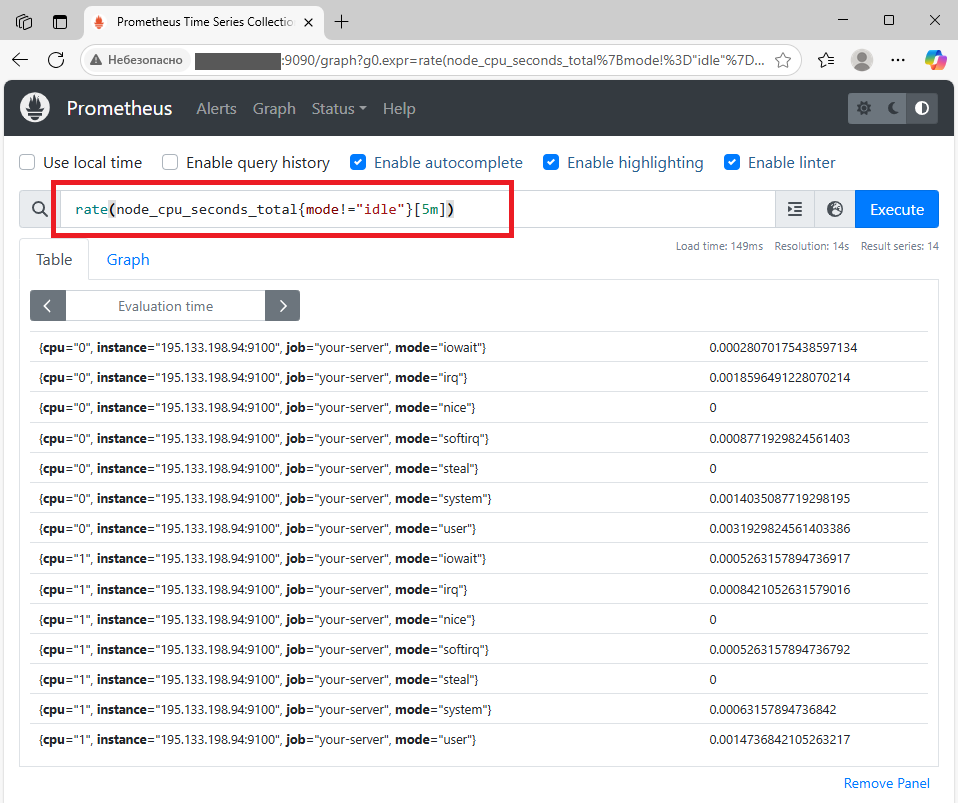Expand the Status dropdown menu

click(x=339, y=109)
